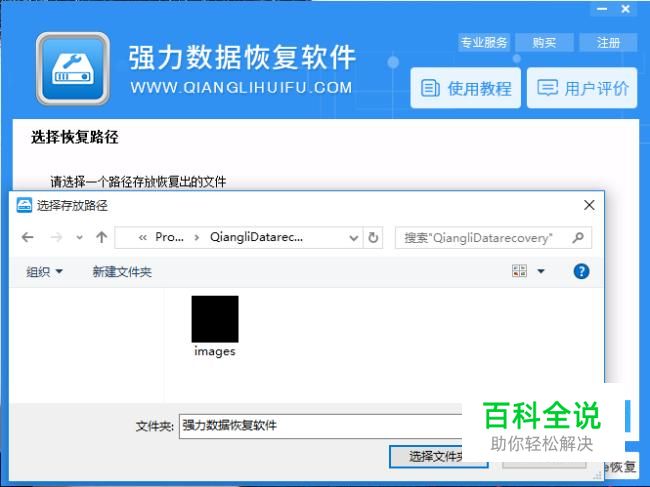This screenshot has height=487, width=650.
Task: Open the blue help question icon
Action: [581, 271]
